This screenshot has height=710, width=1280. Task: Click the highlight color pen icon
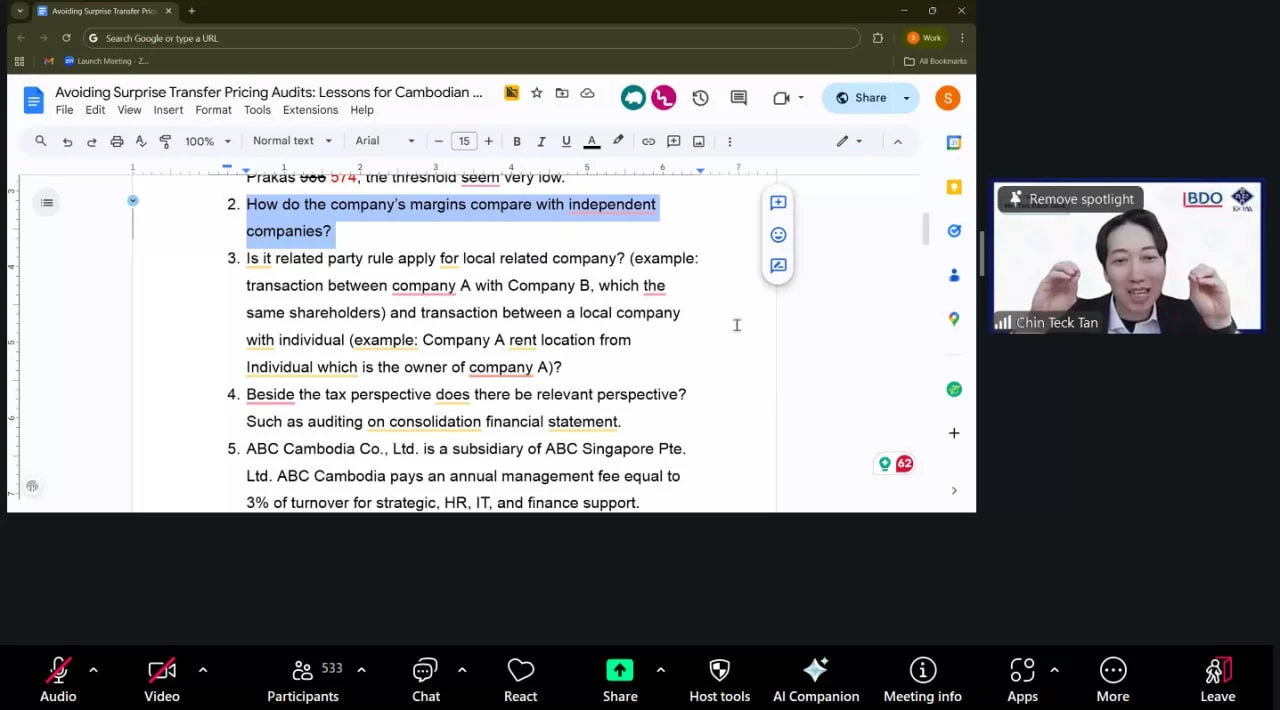pyautogui.click(x=618, y=142)
